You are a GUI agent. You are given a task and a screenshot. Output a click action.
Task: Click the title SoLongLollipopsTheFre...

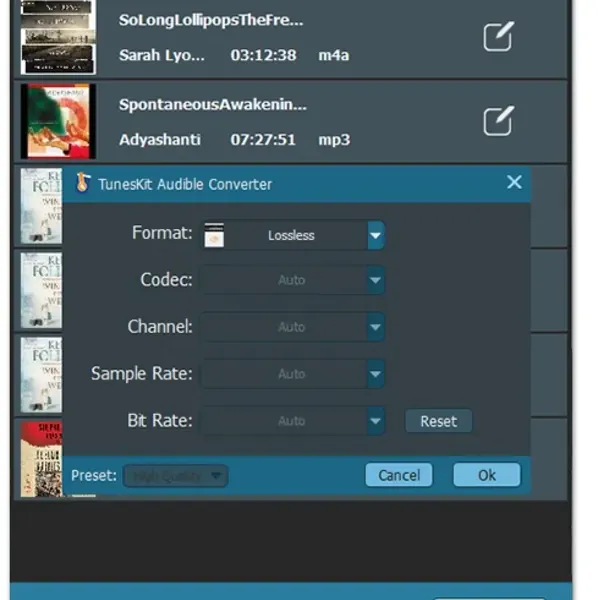(211, 20)
